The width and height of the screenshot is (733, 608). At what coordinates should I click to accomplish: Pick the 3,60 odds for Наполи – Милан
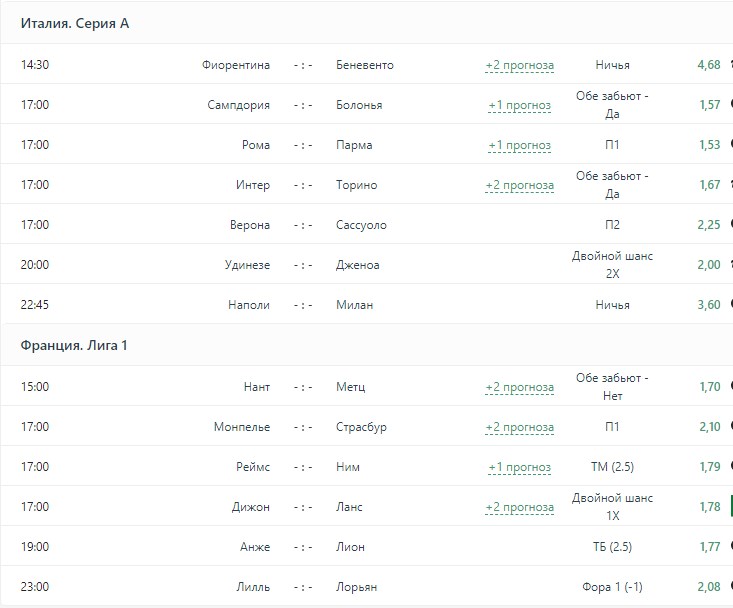(x=709, y=305)
